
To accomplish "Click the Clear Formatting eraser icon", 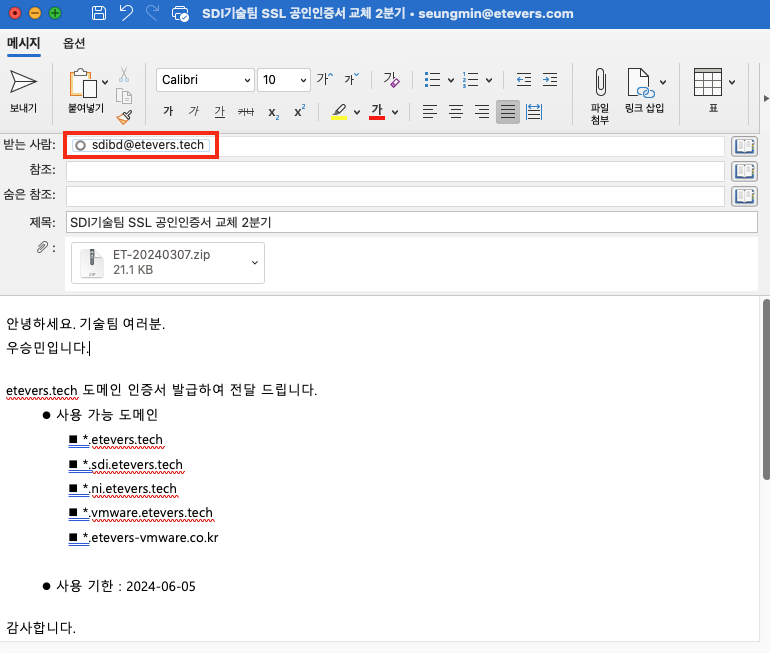I will [391, 80].
